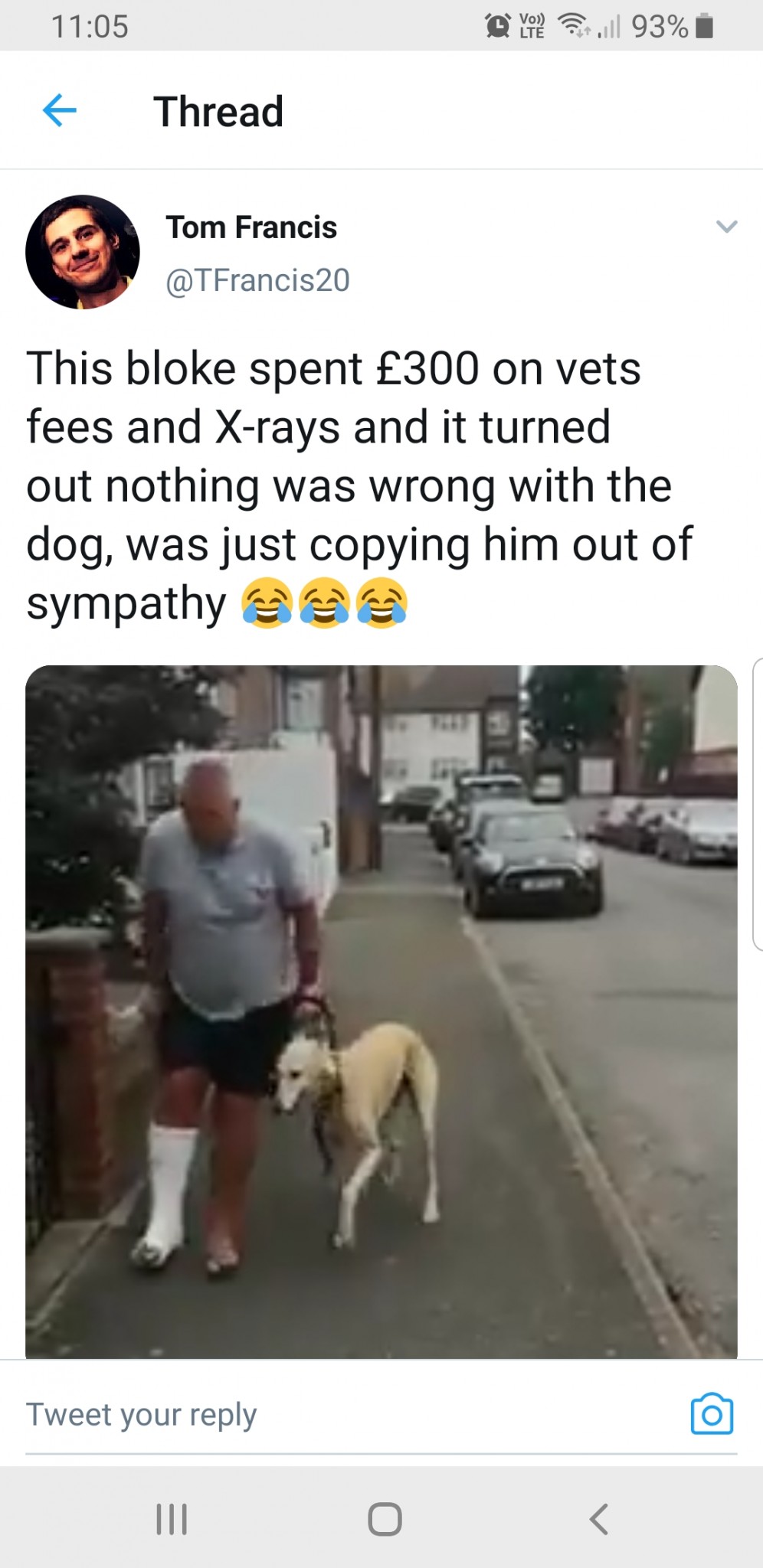This screenshot has height=1568, width=763.
Task: Tap the Android recent apps button
Action: 172,1519
